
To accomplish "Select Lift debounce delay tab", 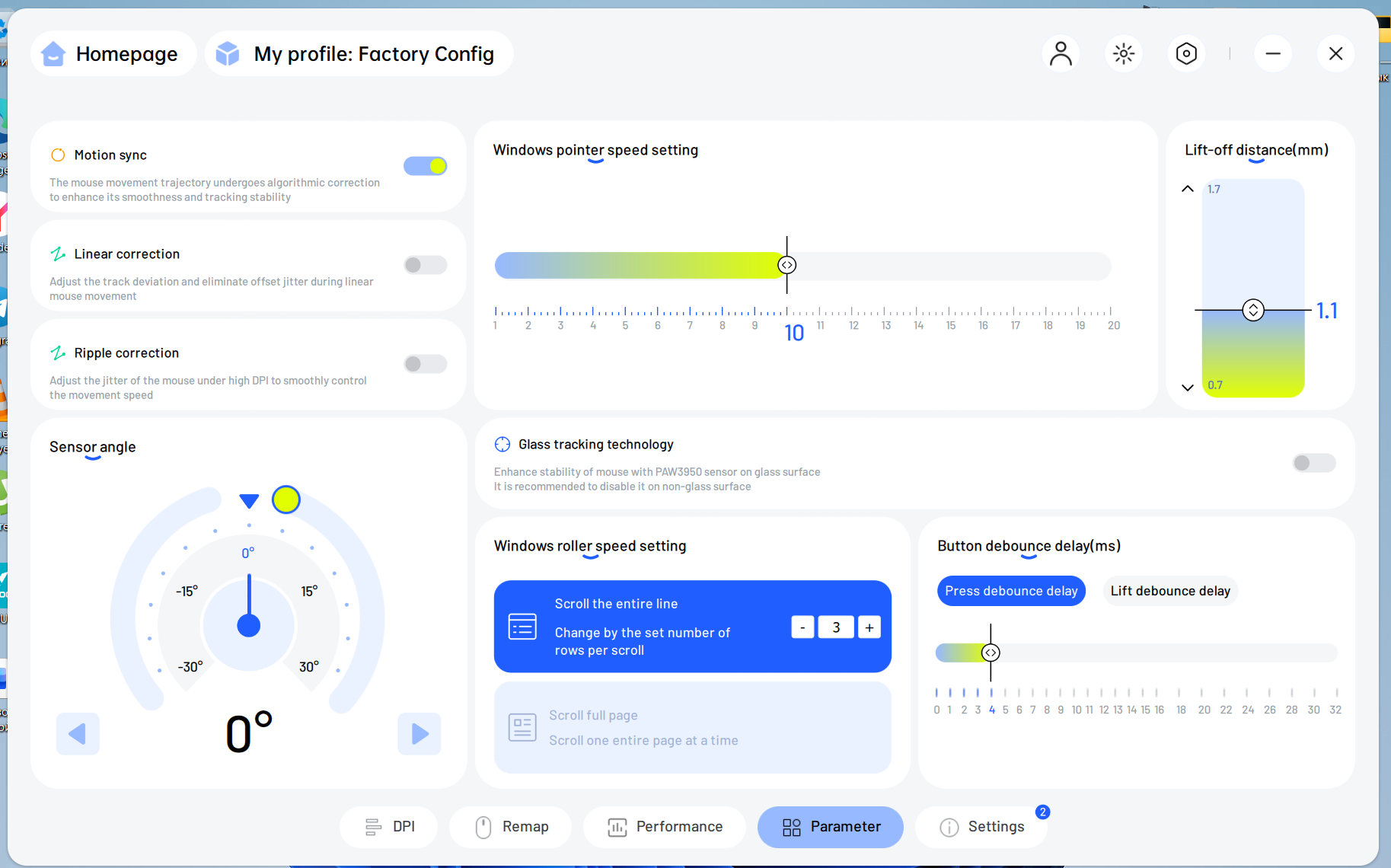I will [1170, 591].
